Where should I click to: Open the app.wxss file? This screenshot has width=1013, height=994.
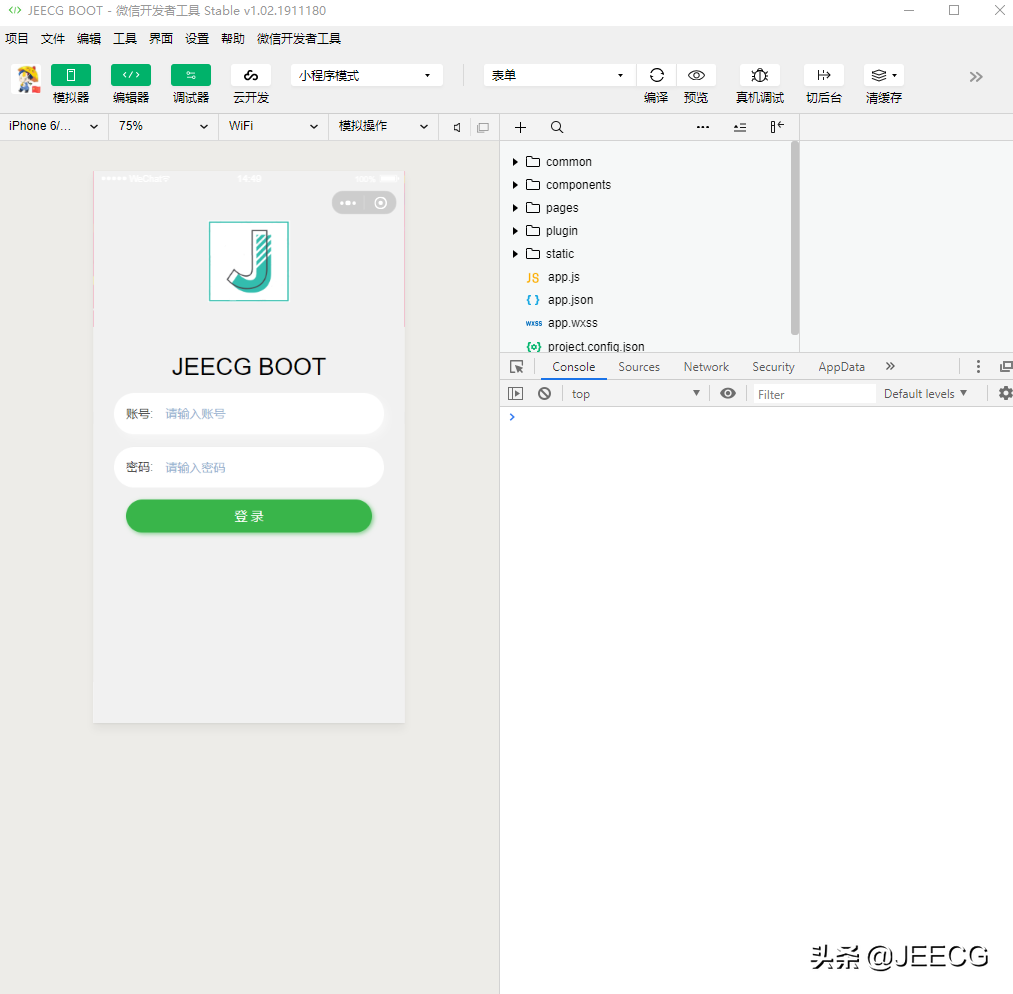tap(572, 323)
